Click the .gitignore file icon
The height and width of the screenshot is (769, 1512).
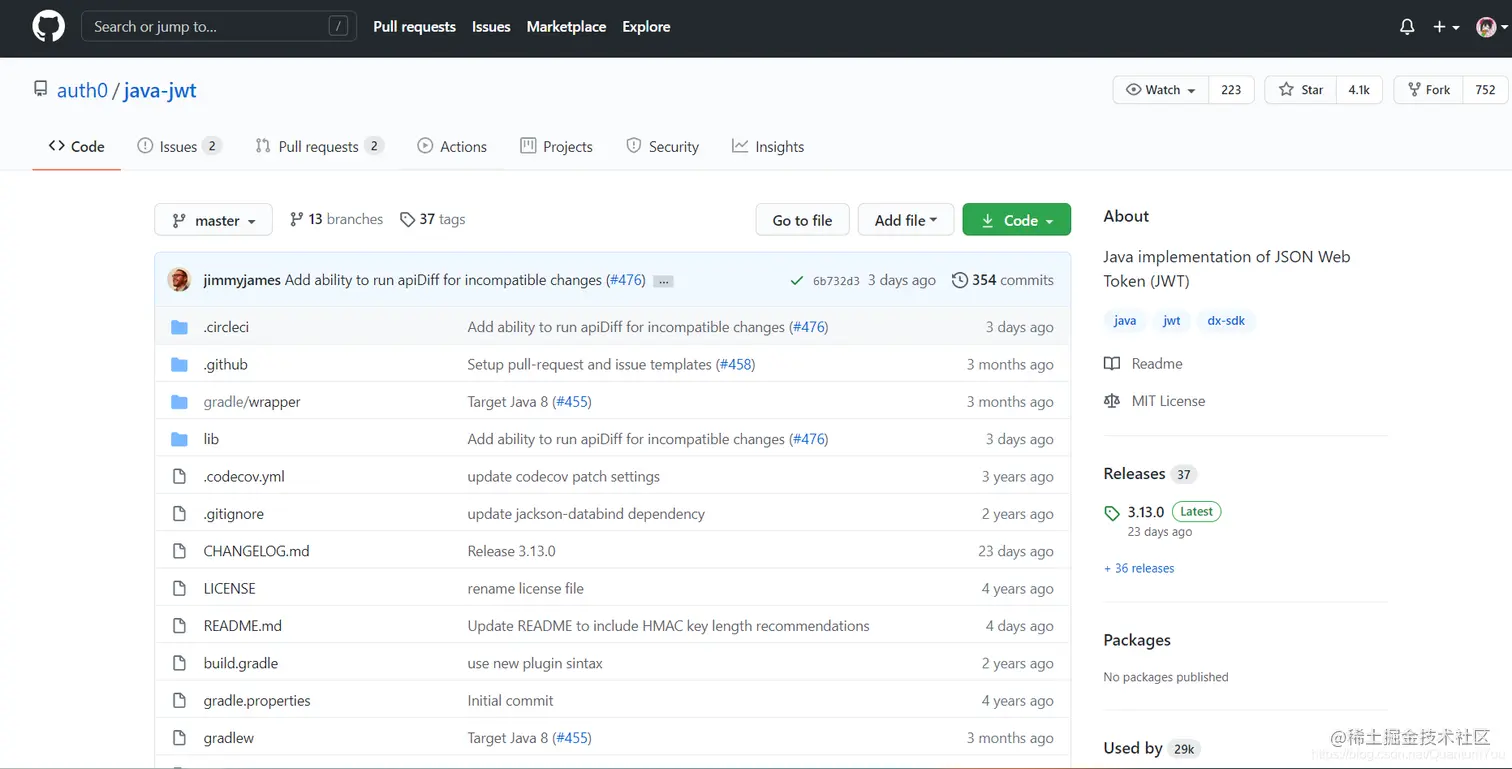[x=180, y=514]
